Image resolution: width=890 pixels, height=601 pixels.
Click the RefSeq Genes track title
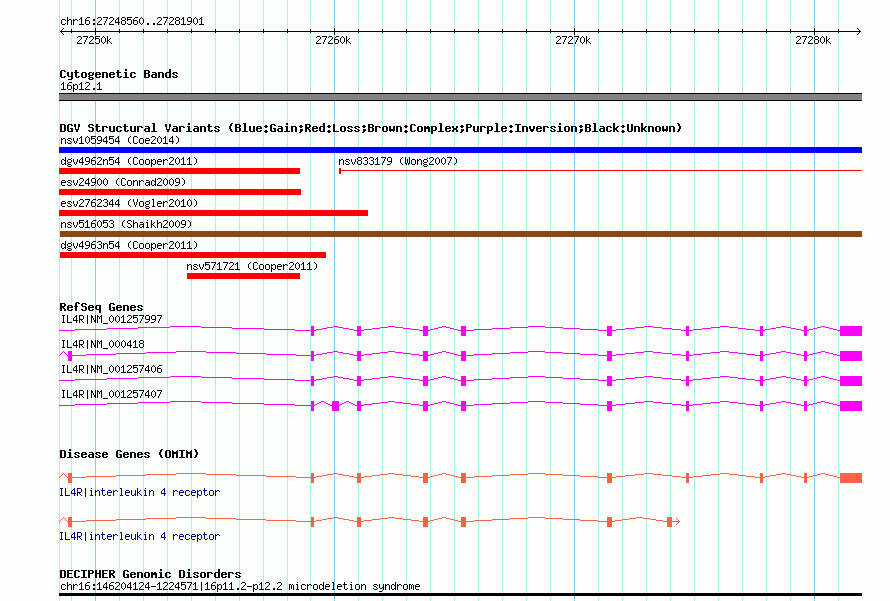(x=101, y=307)
